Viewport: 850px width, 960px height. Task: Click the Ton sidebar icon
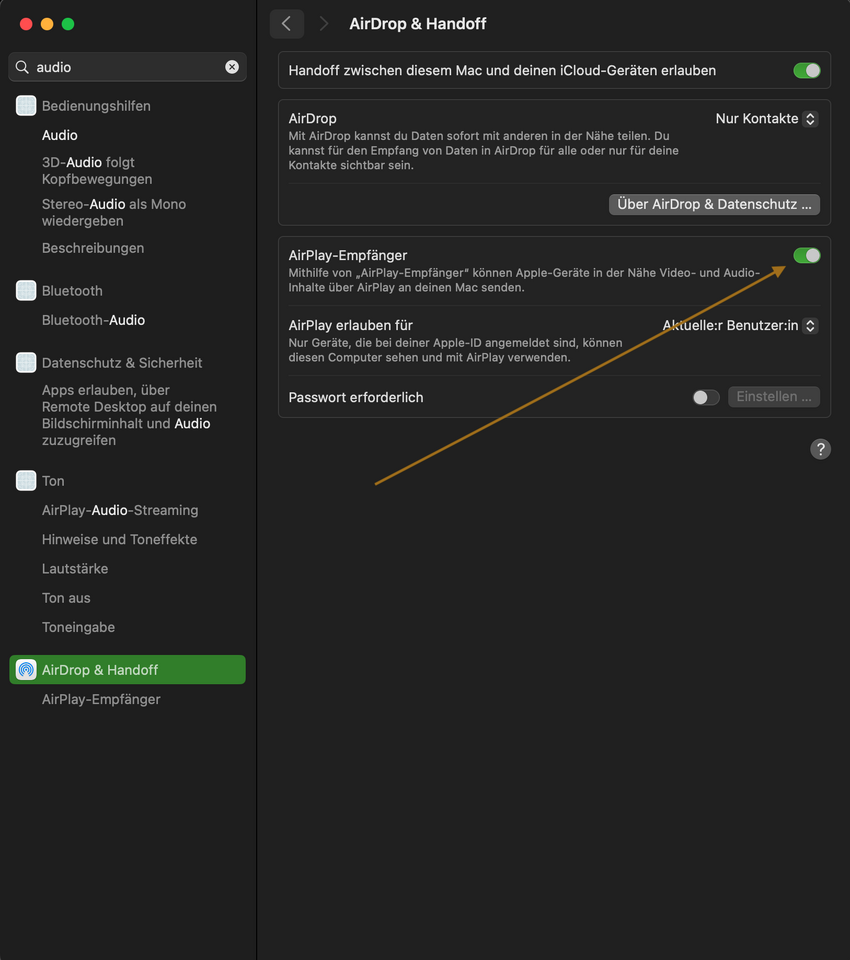26,481
